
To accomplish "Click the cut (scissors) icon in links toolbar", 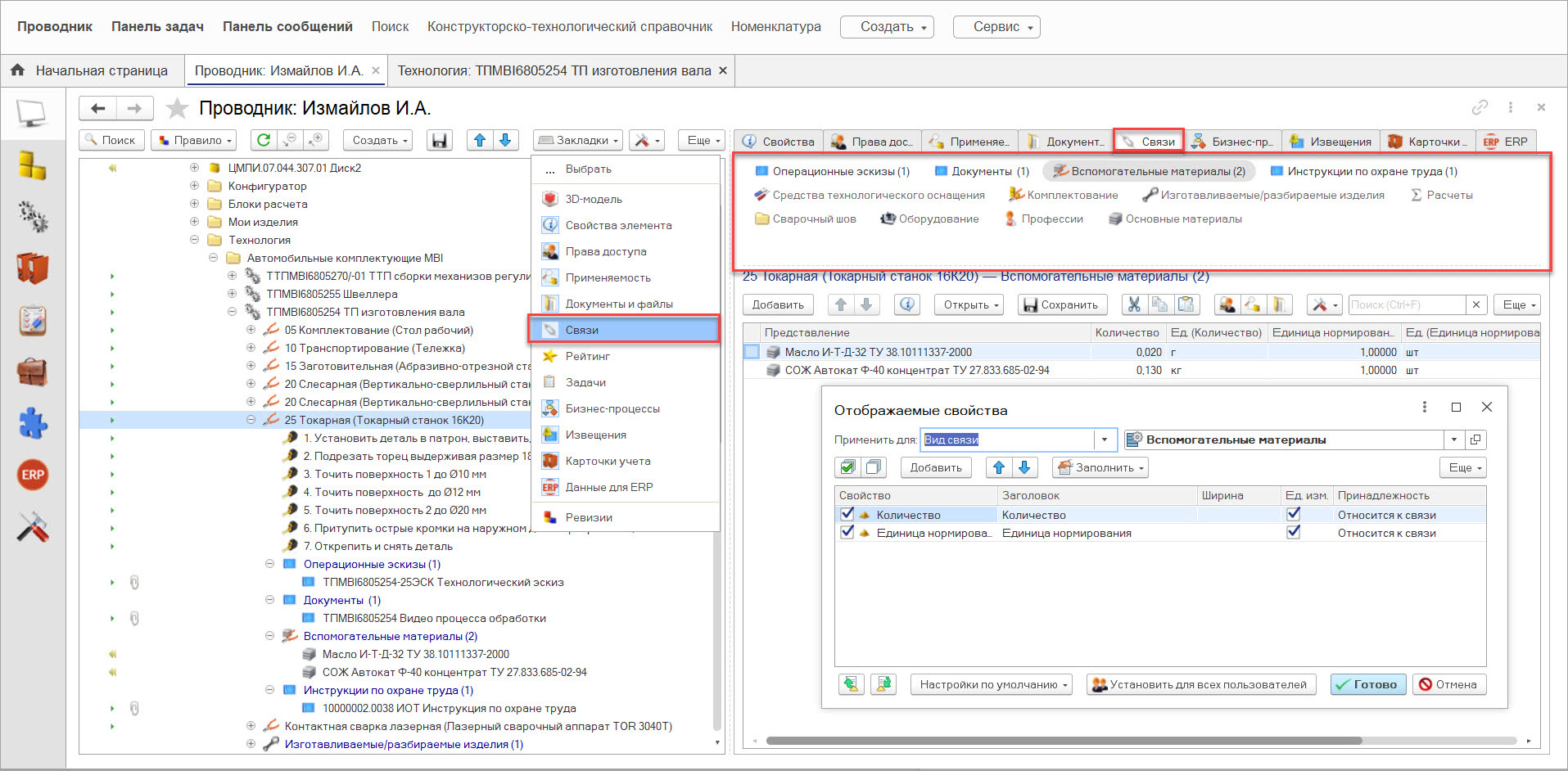I will 1134,304.
